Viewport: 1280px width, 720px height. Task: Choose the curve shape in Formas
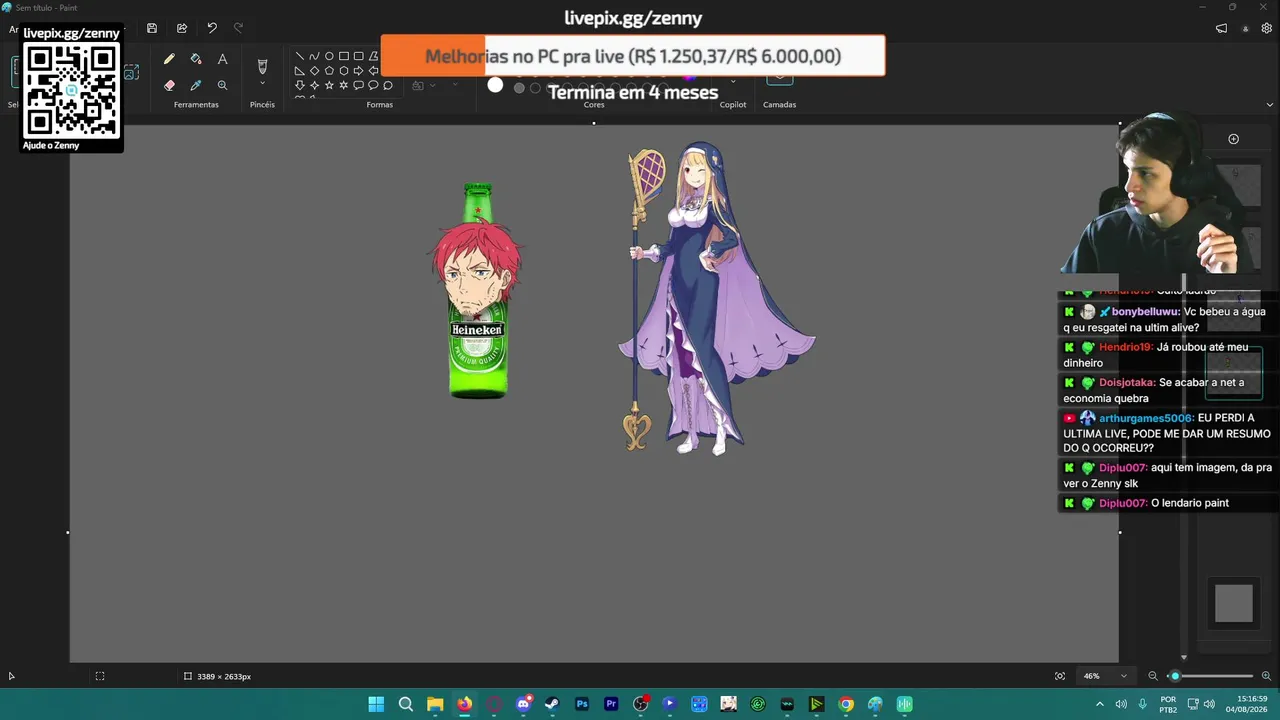pyautogui.click(x=314, y=56)
